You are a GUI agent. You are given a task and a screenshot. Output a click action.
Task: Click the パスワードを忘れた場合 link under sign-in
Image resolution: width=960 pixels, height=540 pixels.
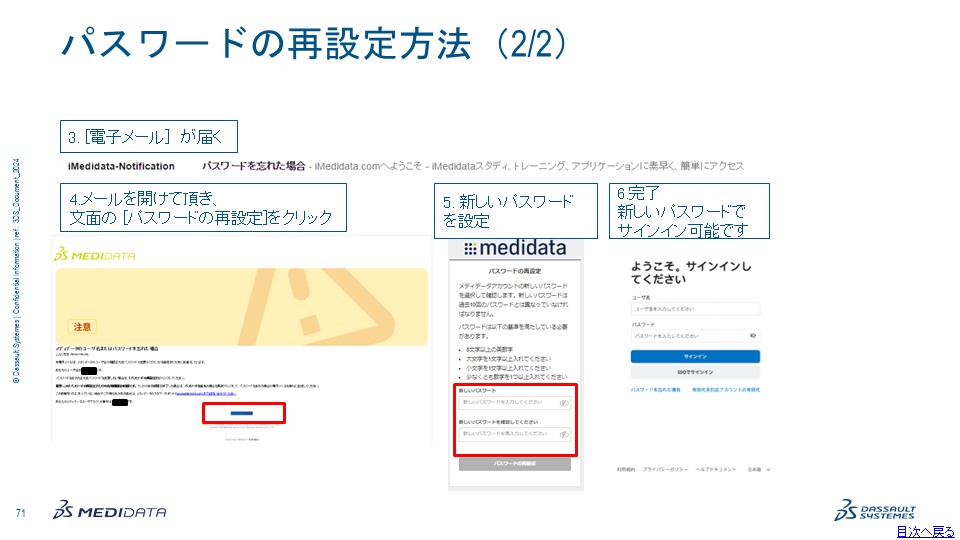coord(656,390)
